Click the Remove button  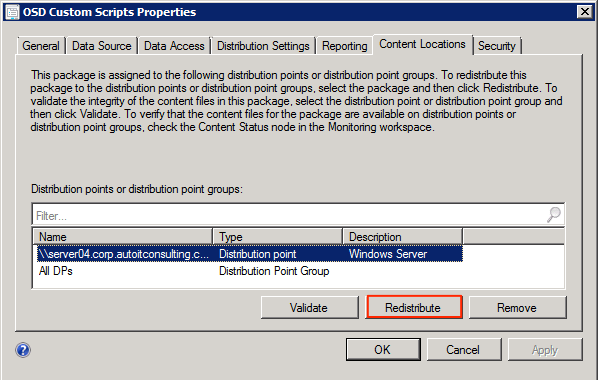pos(517,308)
